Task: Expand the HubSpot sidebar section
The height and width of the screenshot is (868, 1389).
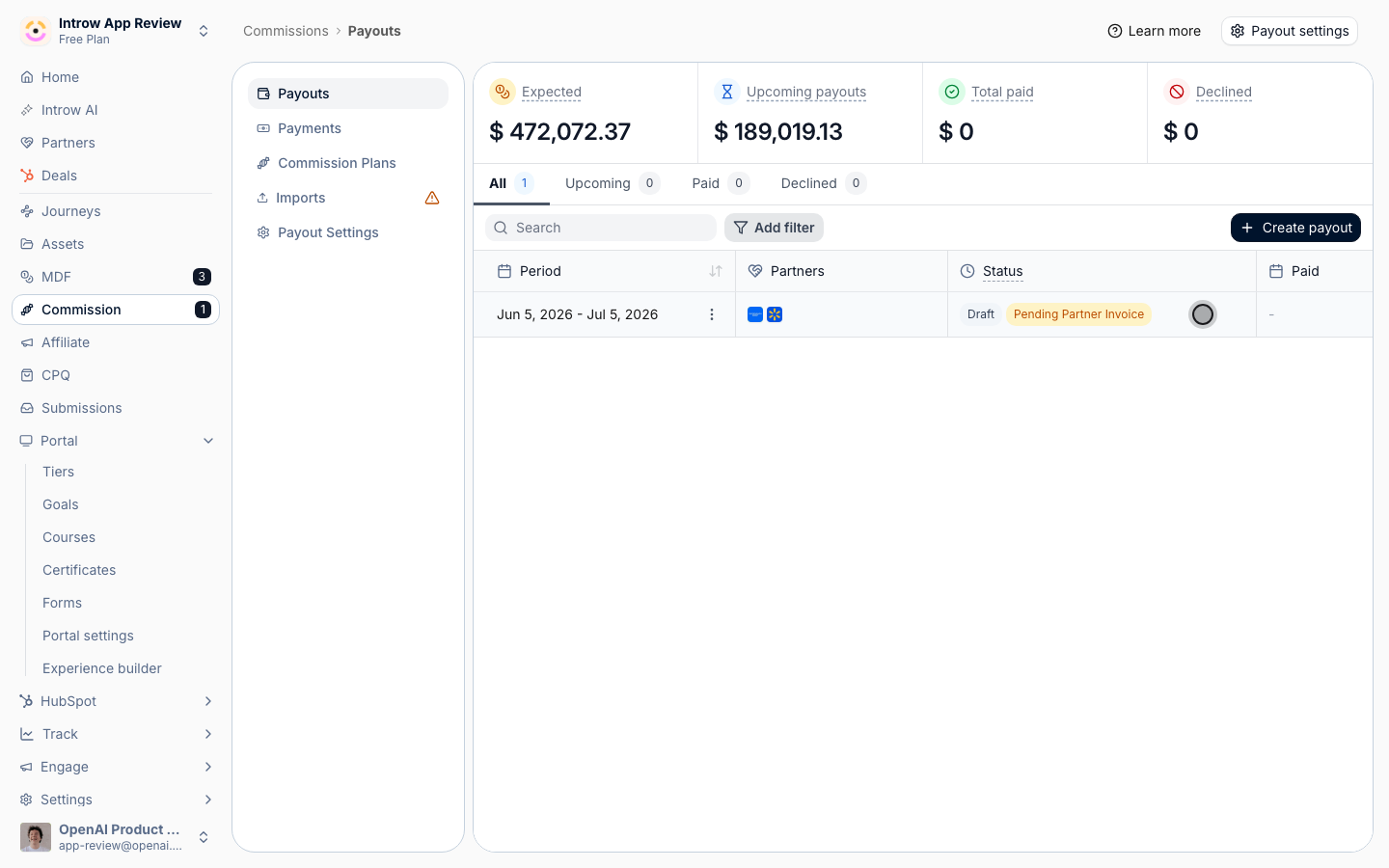Action: (208, 701)
